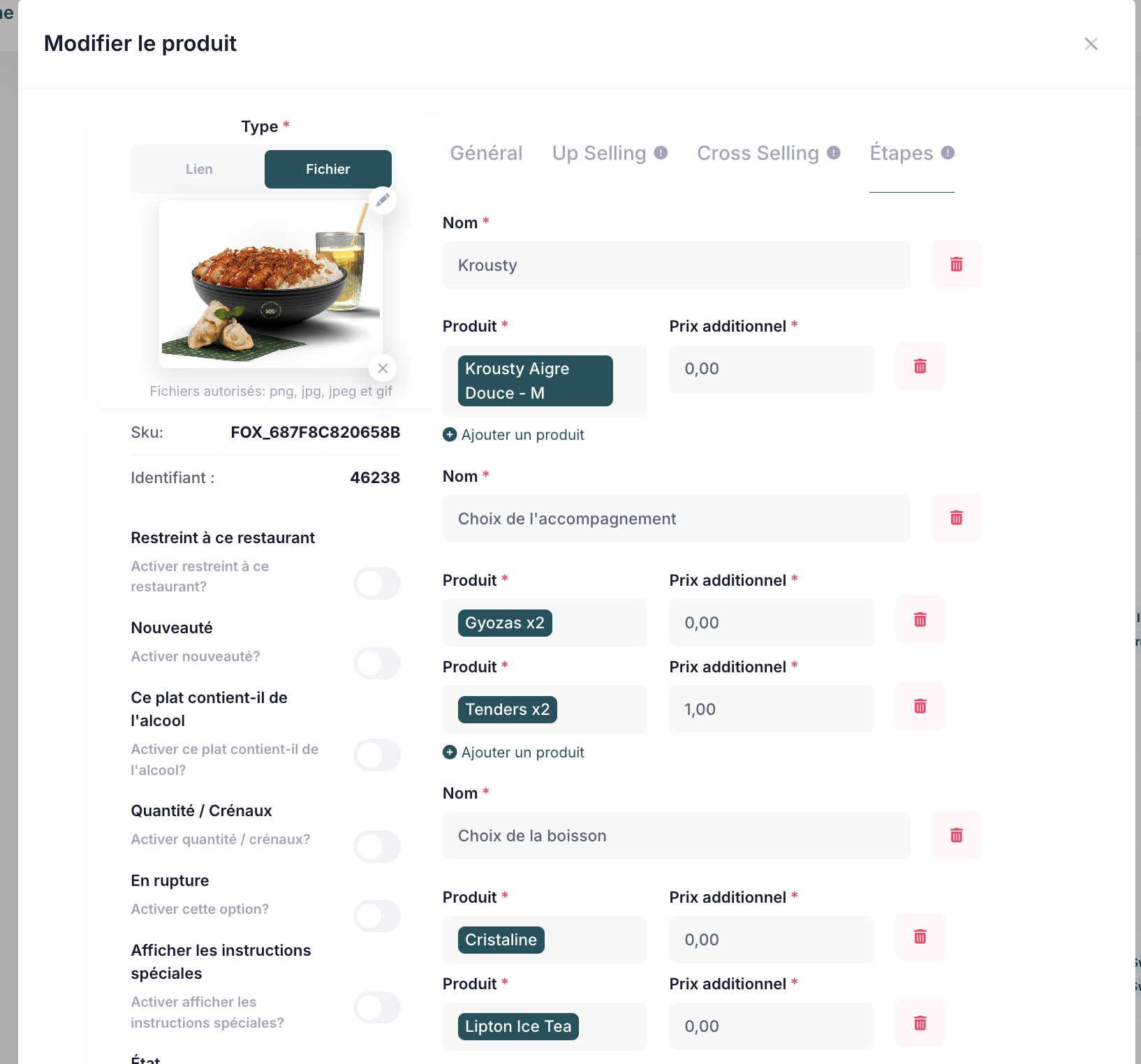Enable the Nouveauté toggle
The height and width of the screenshot is (1064, 1141).
click(376, 663)
